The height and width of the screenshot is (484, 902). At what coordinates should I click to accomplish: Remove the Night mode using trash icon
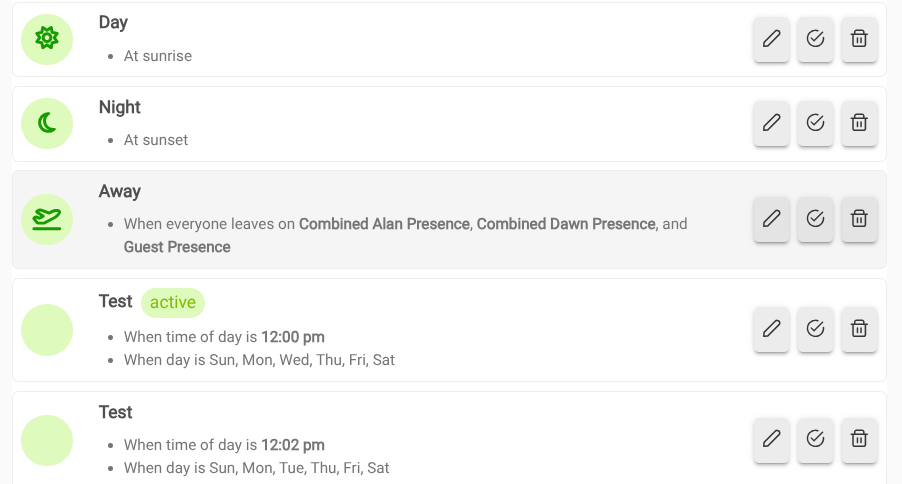pos(859,123)
